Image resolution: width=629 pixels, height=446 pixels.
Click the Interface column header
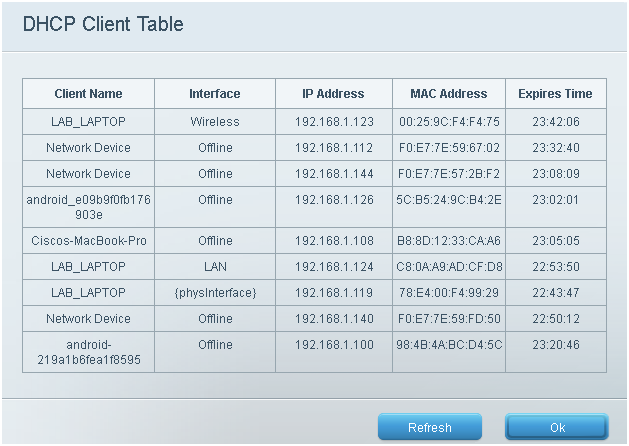click(215, 93)
